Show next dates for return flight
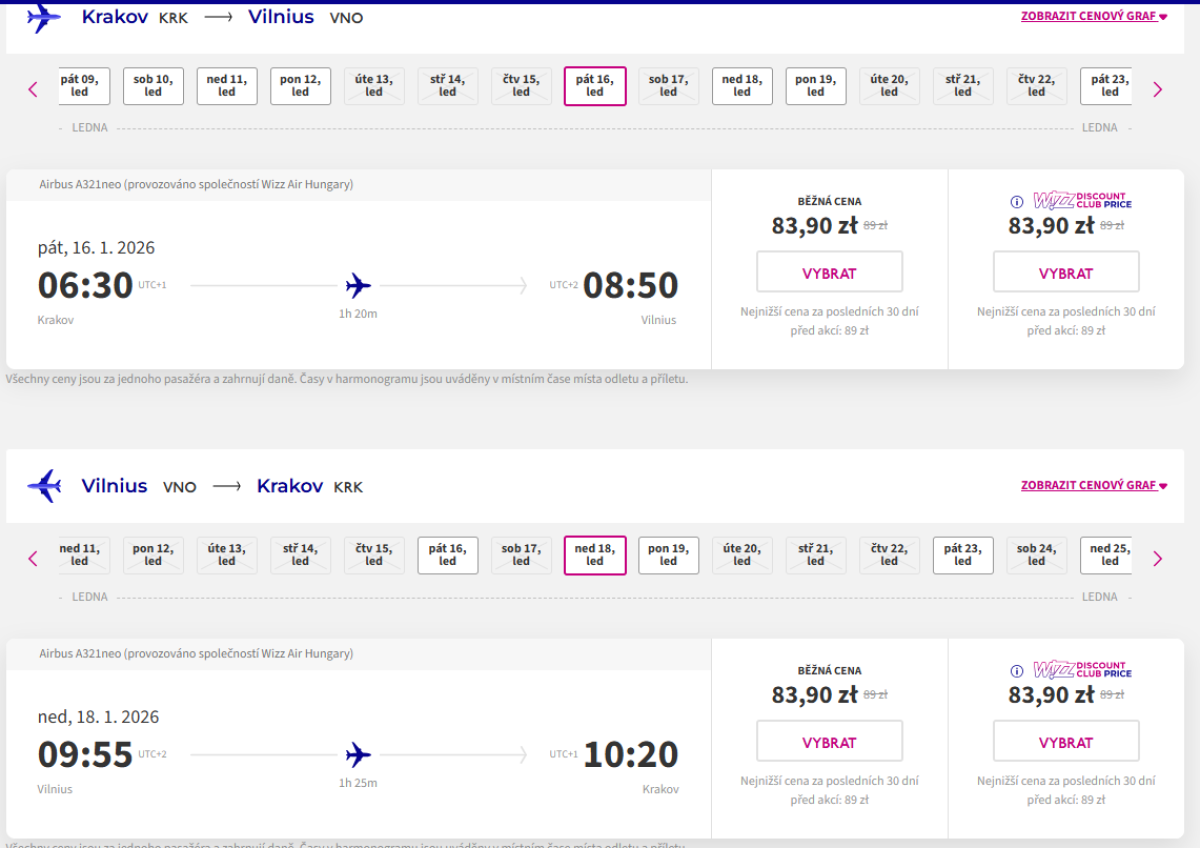The width and height of the screenshot is (1200, 848). tap(1157, 558)
